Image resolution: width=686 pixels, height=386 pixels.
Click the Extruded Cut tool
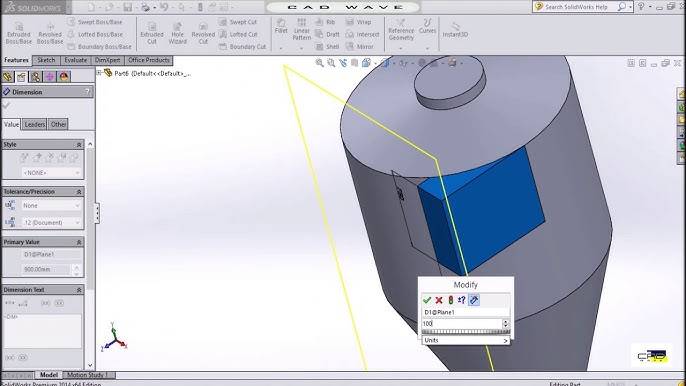coord(152,33)
